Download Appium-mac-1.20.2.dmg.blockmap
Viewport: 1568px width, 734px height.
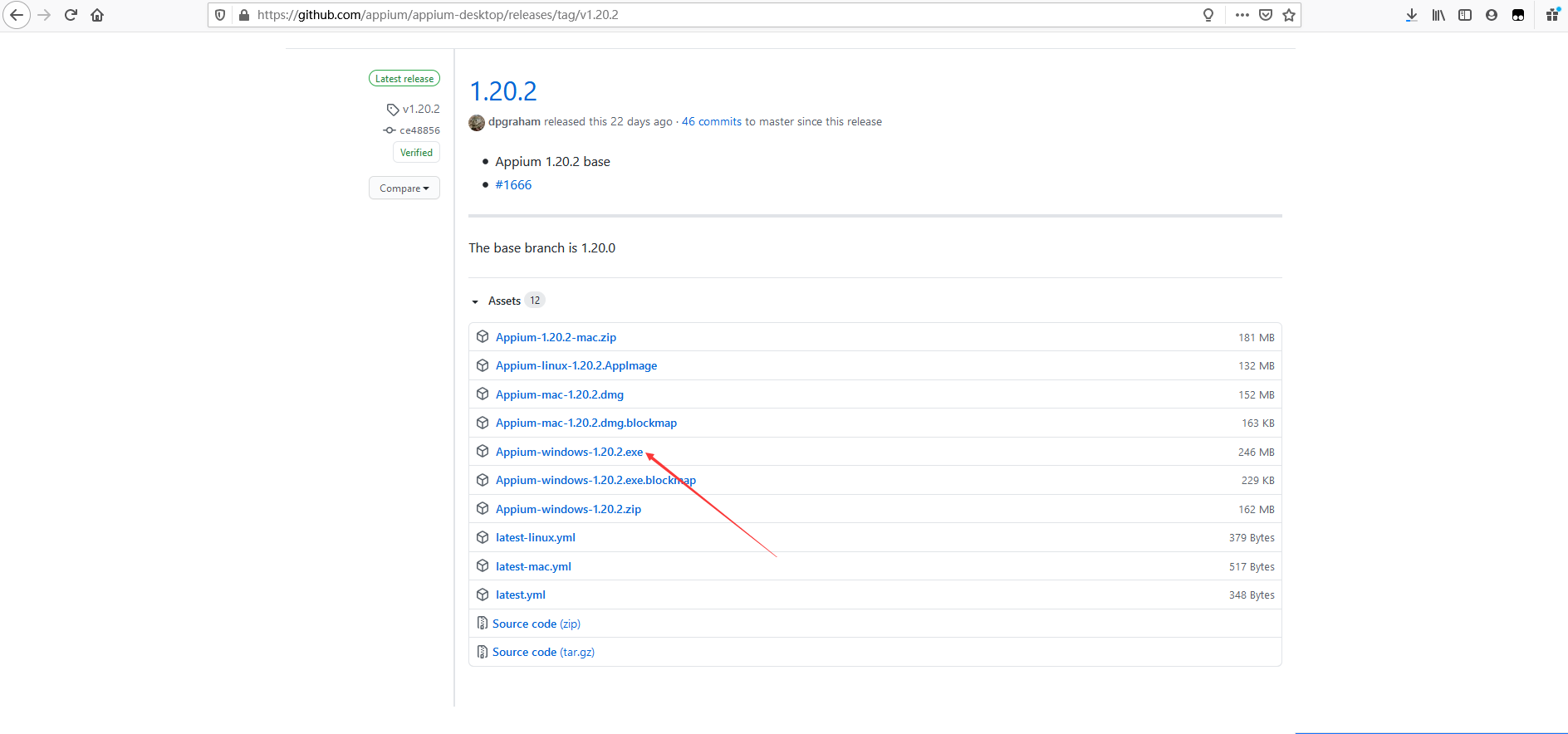pyautogui.click(x=586, y=423)
